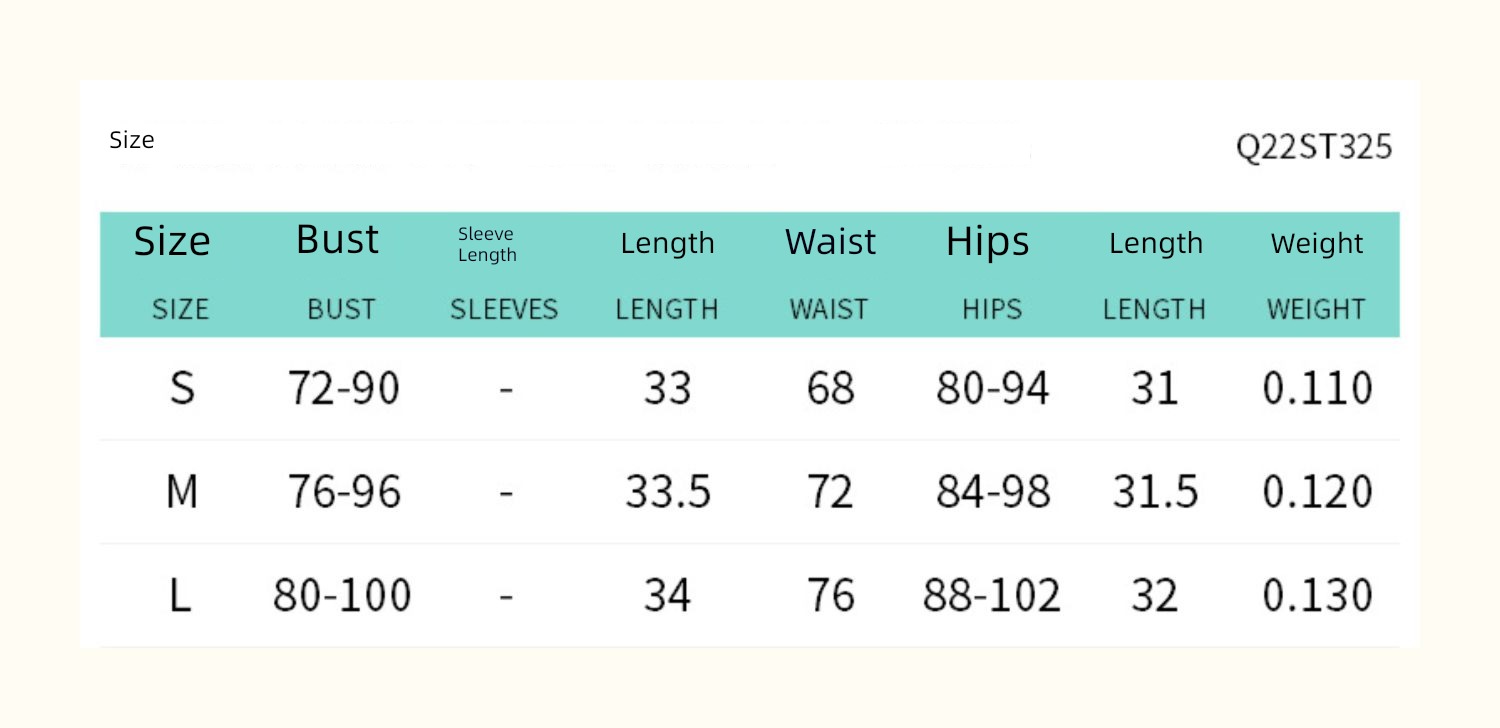The height and width of the screenshot is (728, 1500).
Task: Click weight value 0.130
Action: [1317, 596]
